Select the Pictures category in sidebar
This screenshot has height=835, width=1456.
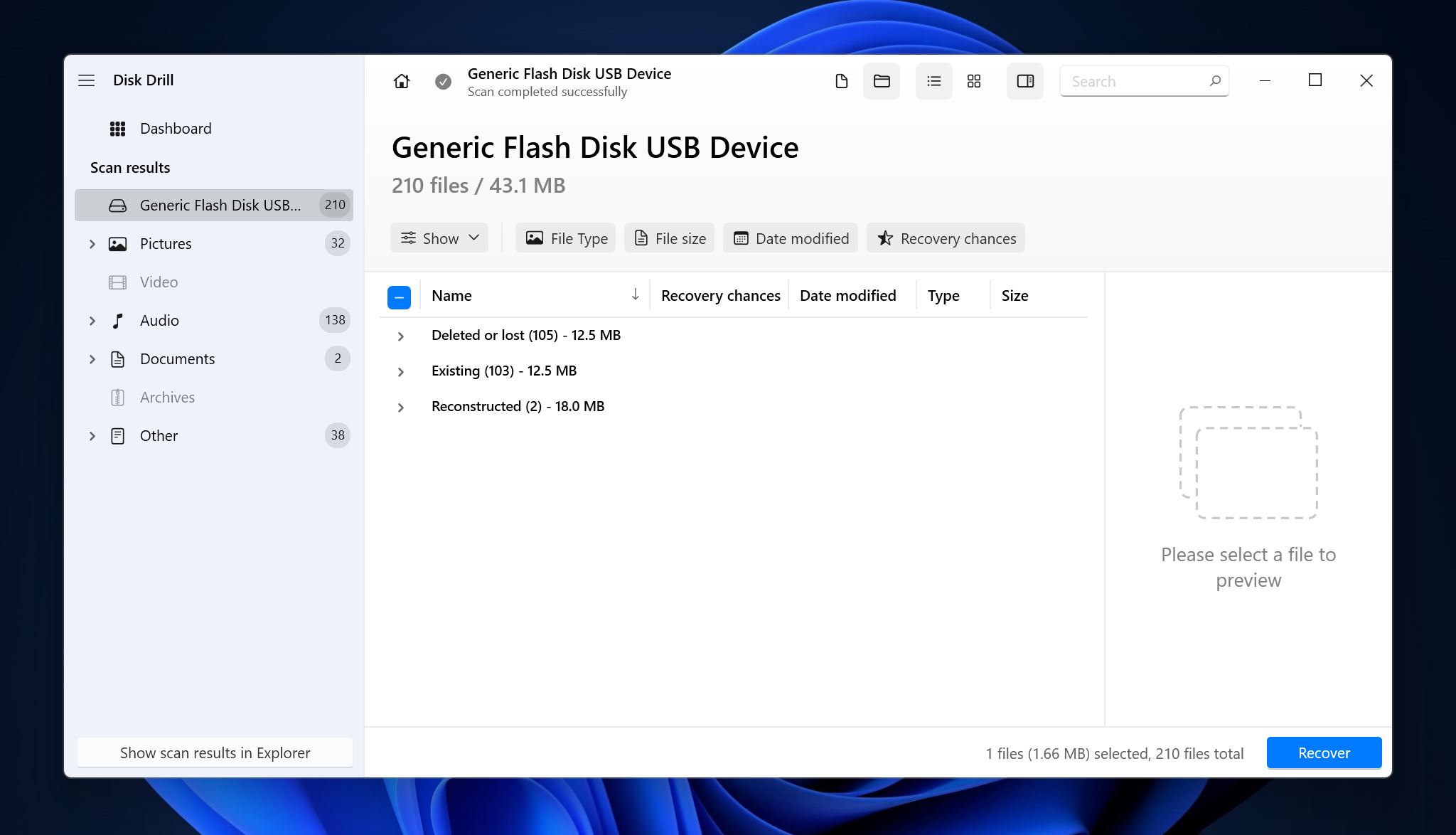click(166, 243)
